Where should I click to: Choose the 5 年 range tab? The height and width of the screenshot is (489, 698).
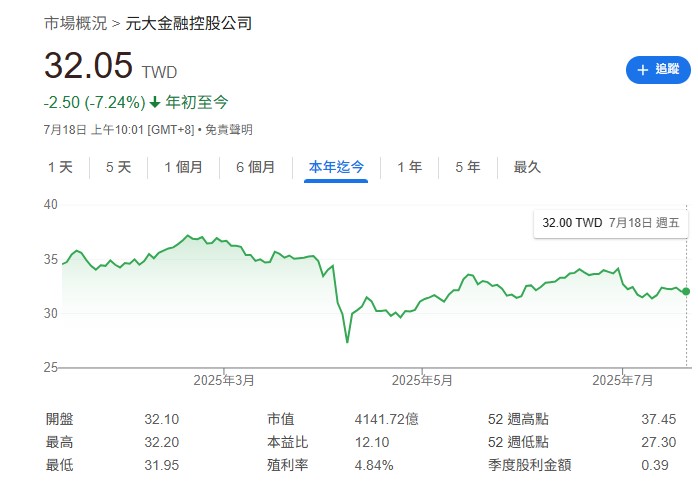(468, 167)
